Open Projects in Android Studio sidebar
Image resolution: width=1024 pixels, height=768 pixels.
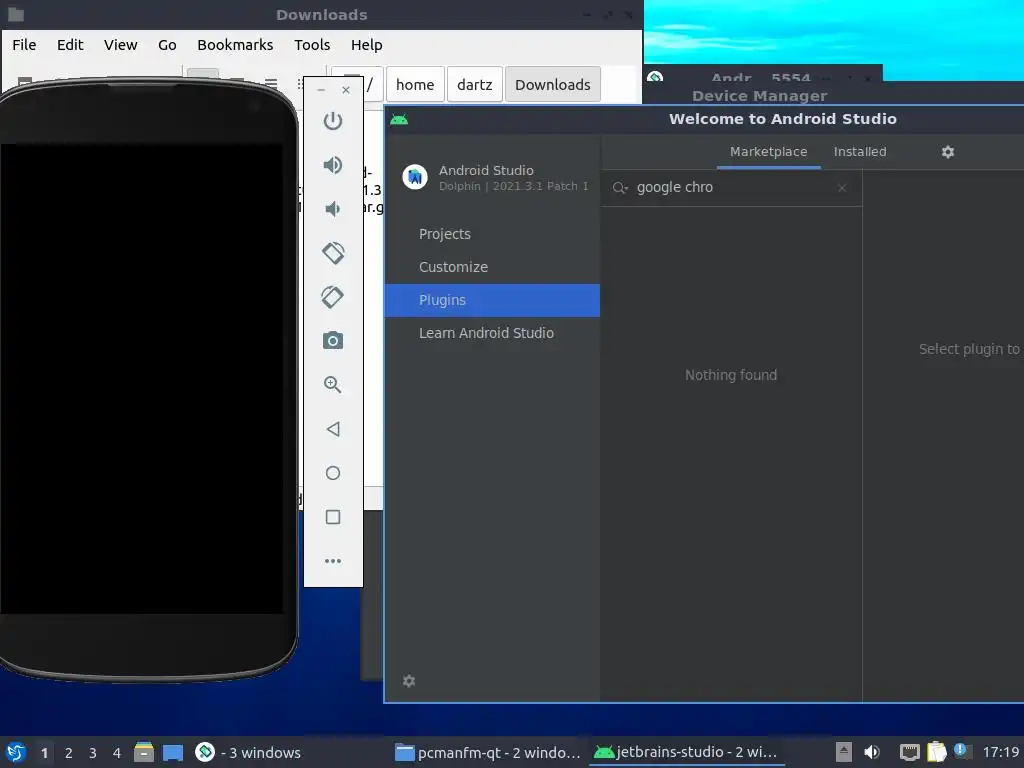click(445, 234)
